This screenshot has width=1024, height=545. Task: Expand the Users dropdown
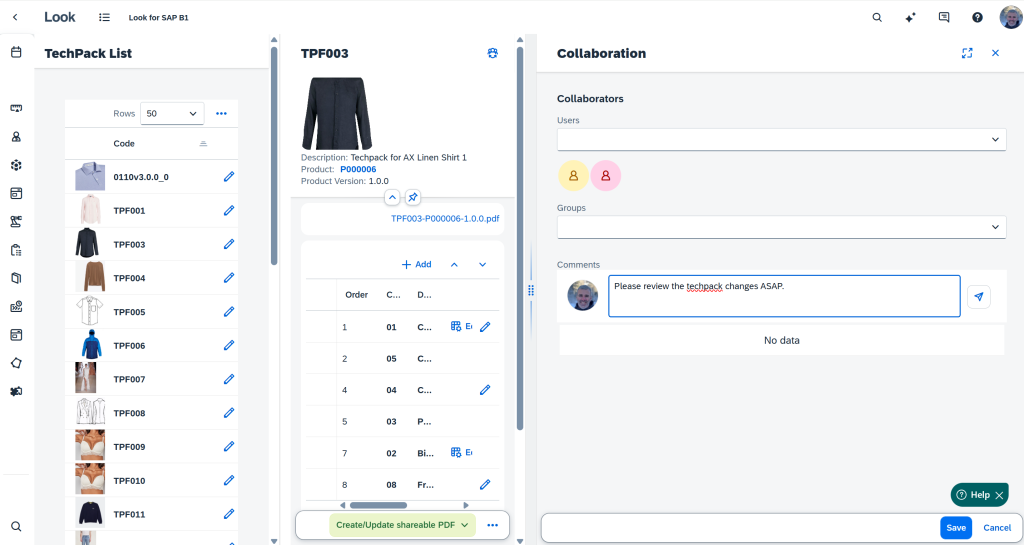point(781,140)
